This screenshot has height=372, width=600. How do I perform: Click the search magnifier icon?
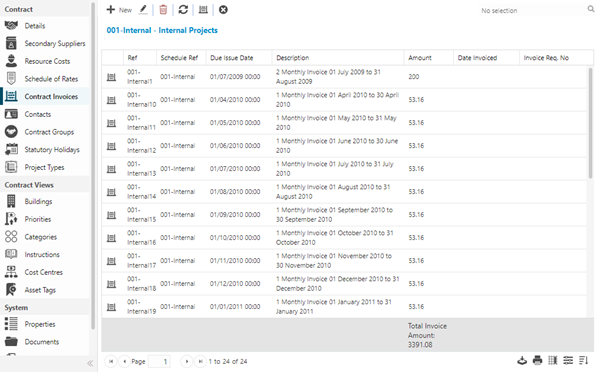pyautogui.click(x=591, y=9)
